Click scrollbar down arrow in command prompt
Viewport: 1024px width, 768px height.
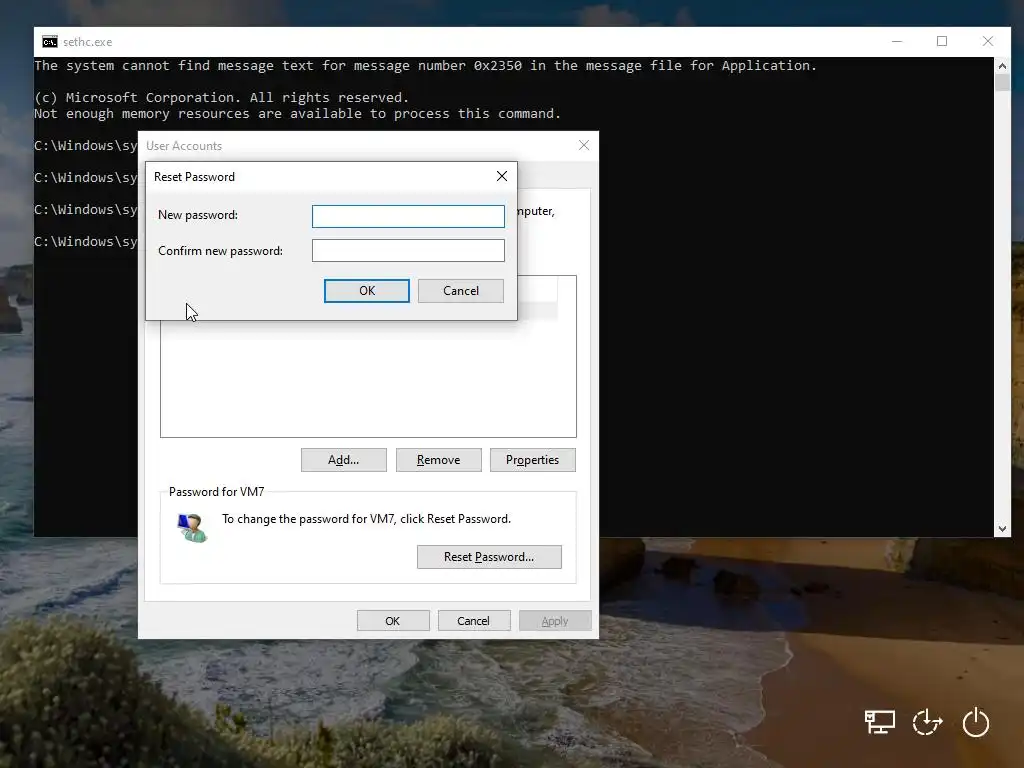pyautogui.click(x=1002, y=529)
